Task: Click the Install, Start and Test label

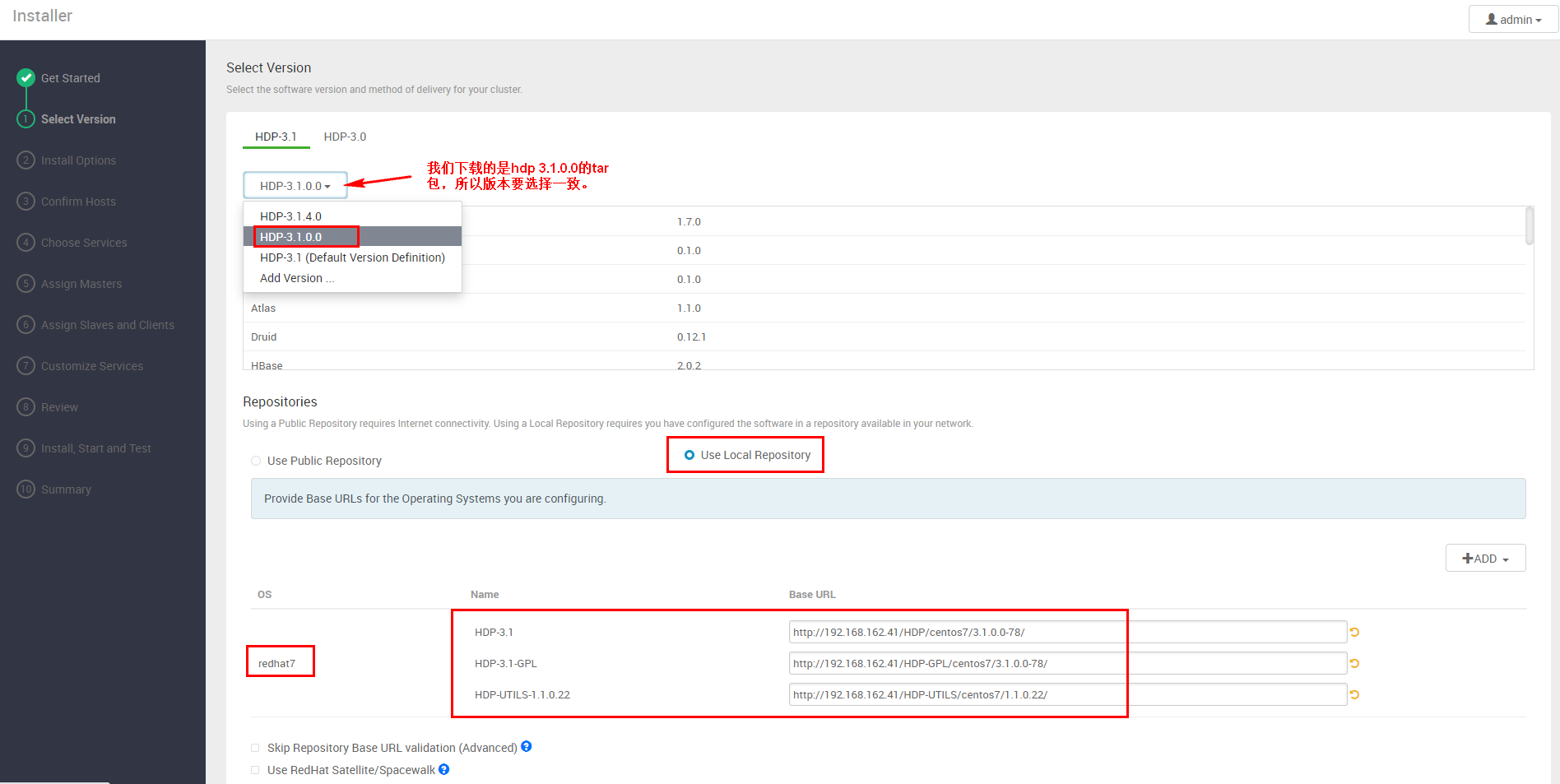Action: coord(96,448)
